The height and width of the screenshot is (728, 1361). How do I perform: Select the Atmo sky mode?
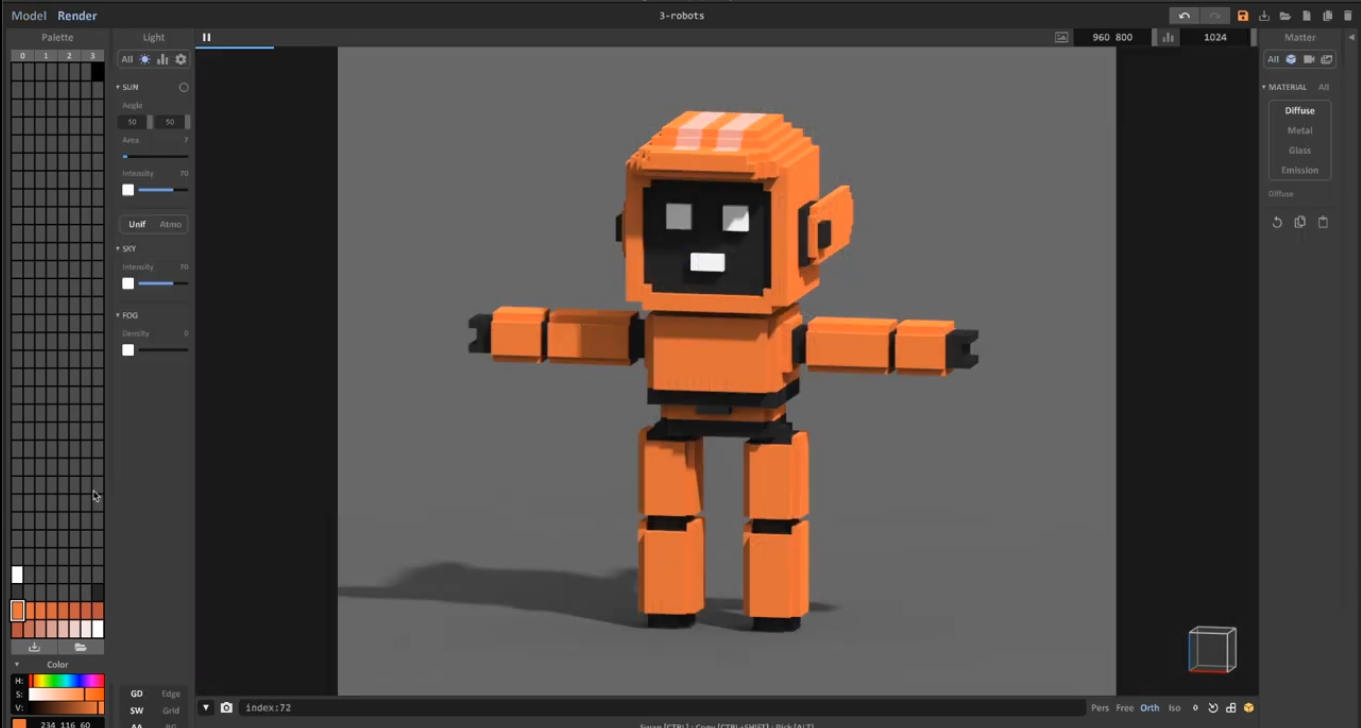(x=171, y=224)
